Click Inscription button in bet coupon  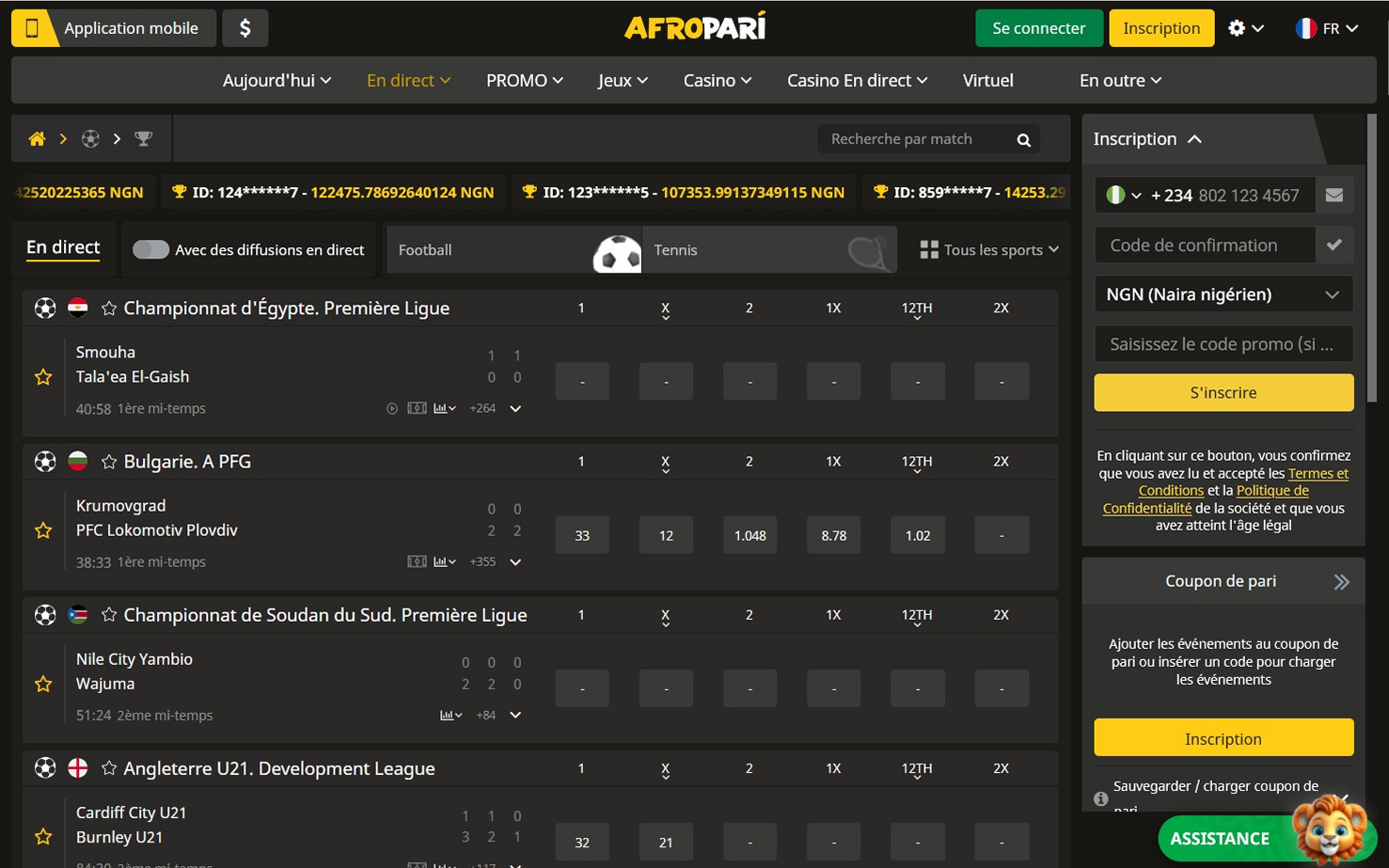[x=1223, y=738]
